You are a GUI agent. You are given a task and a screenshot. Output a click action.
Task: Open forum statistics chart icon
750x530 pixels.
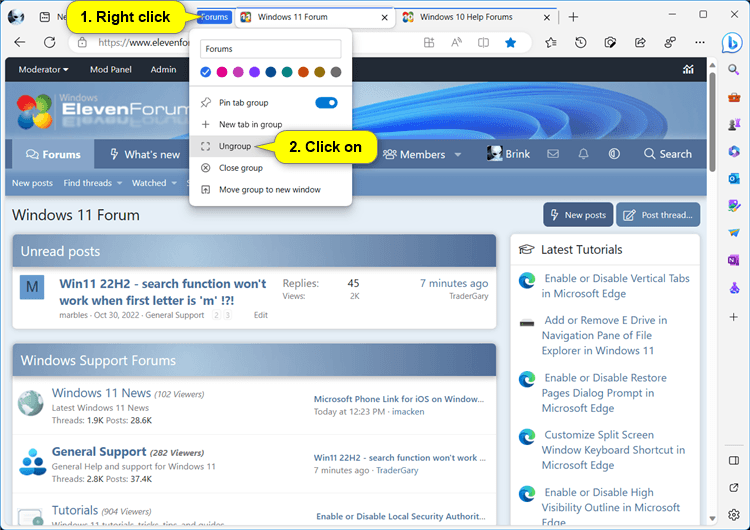click(x=688, y=70)
